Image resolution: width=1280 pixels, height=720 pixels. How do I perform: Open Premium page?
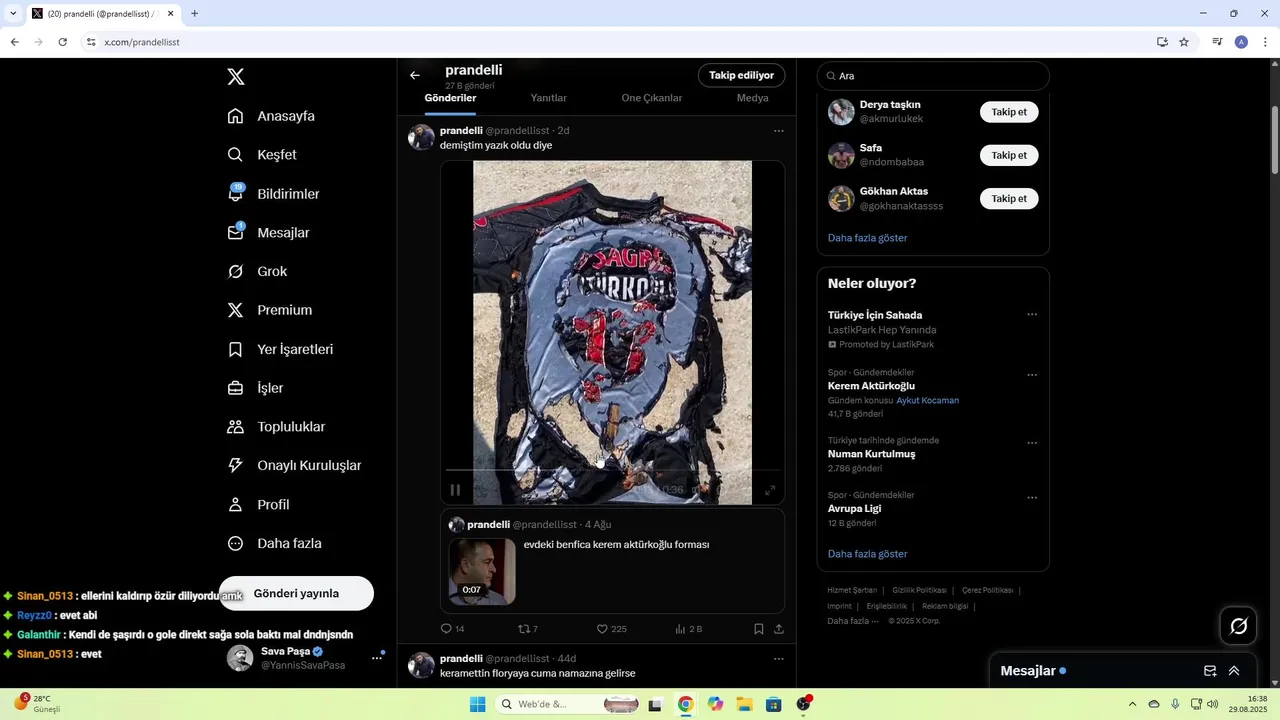270,310
